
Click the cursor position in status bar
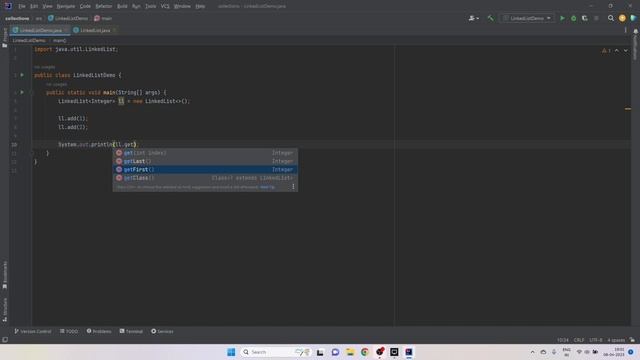coord(563,340)
